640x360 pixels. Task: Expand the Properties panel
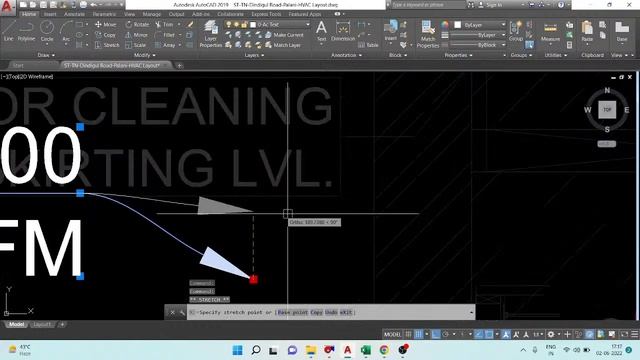459,55
